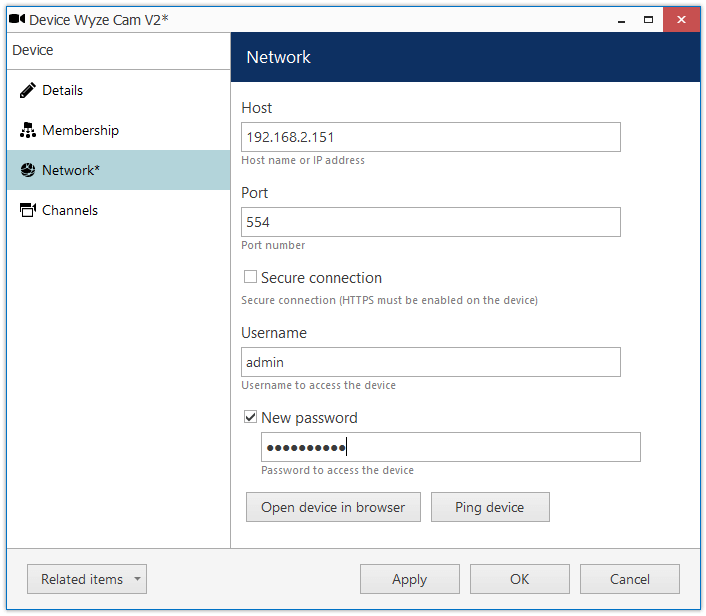
Task: Click the Apply button
Action: (x=409, y=579)
